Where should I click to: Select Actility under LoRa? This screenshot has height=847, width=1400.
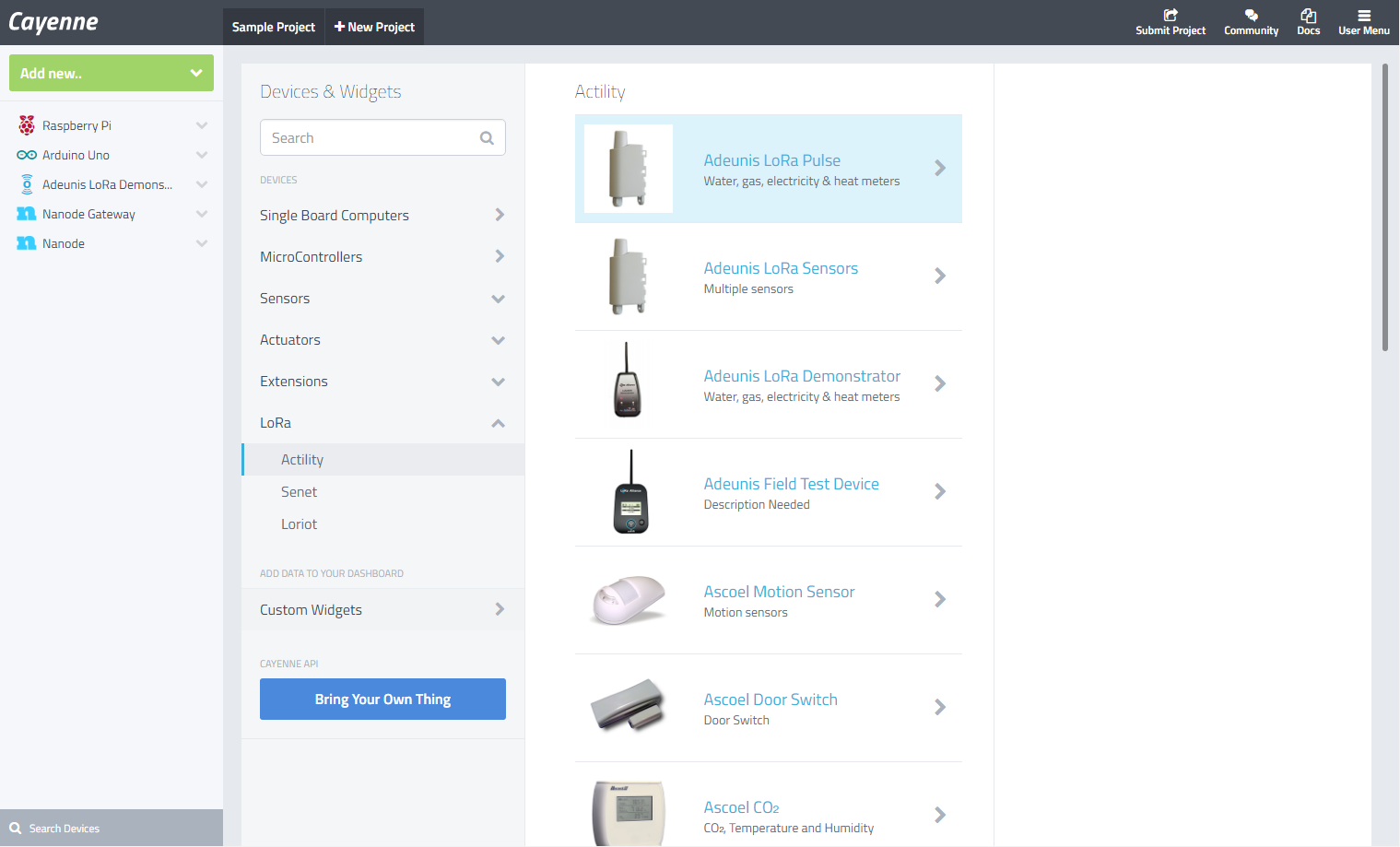click(x=382, y=459)
